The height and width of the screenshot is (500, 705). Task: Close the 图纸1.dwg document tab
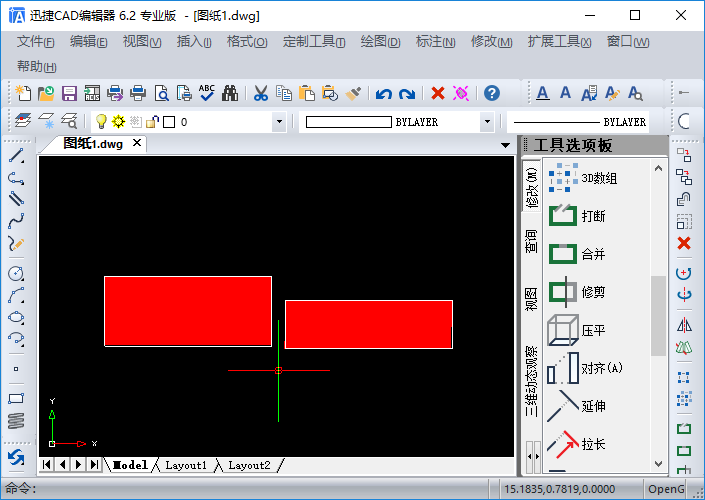pyautogui.click(x=137, y=143)
